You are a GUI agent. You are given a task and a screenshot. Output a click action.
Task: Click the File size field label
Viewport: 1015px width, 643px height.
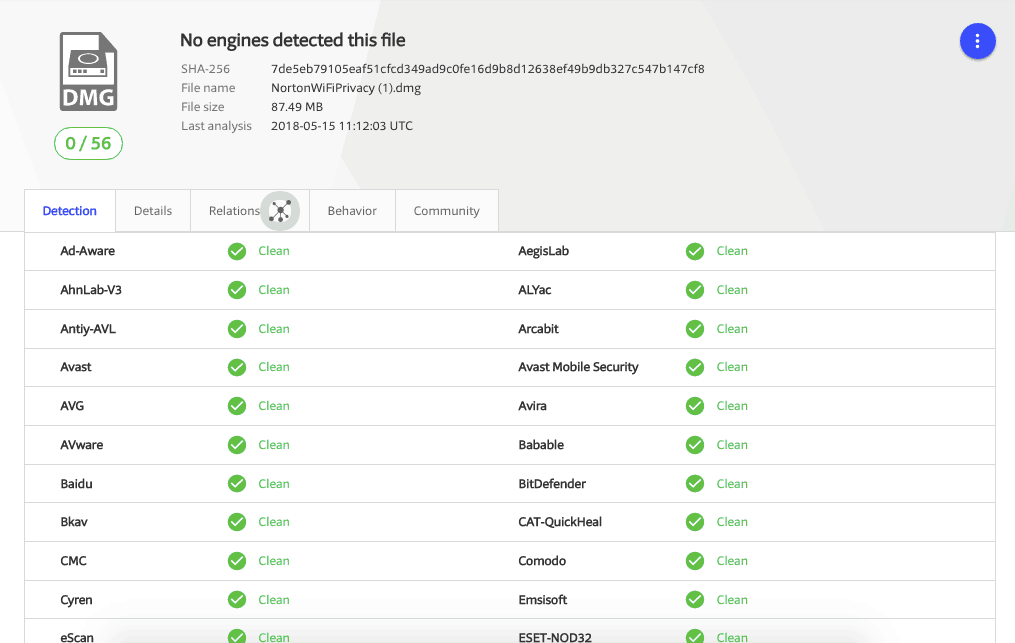[x=203, y=107]
